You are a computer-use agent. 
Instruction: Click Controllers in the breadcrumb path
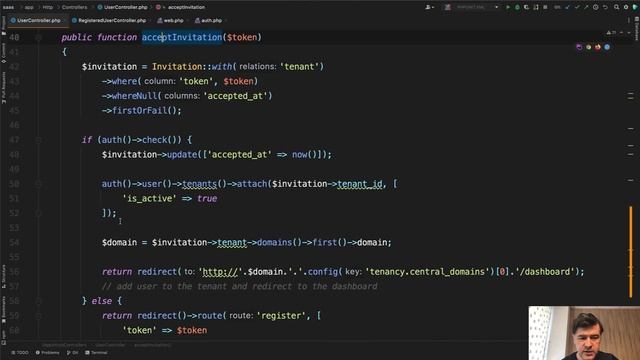click(x=74, y=7)
